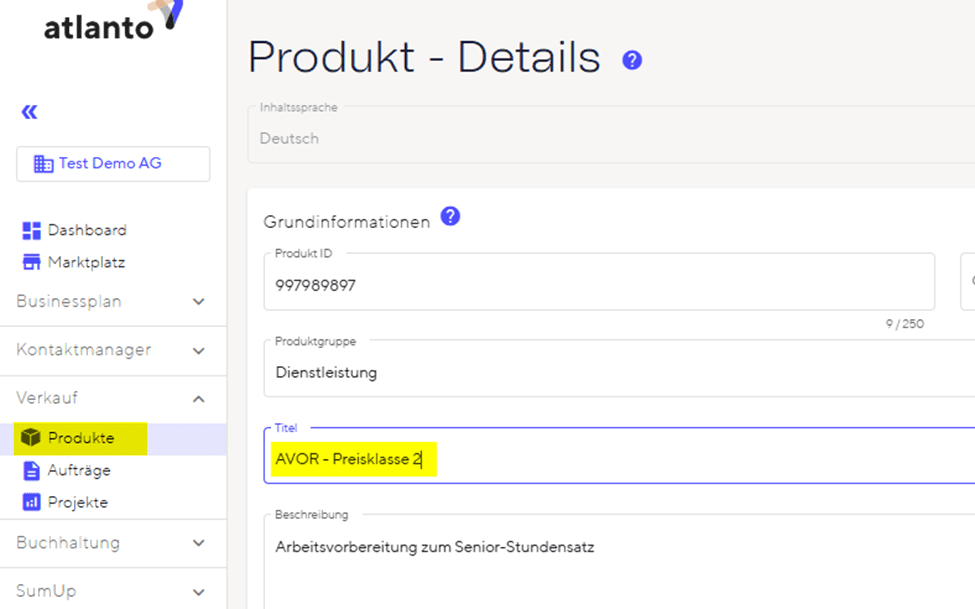Click the Titel field containing AVOR - Preisklasse 2
The width and height of the screenshot is (975, 609).
point(619,455)
